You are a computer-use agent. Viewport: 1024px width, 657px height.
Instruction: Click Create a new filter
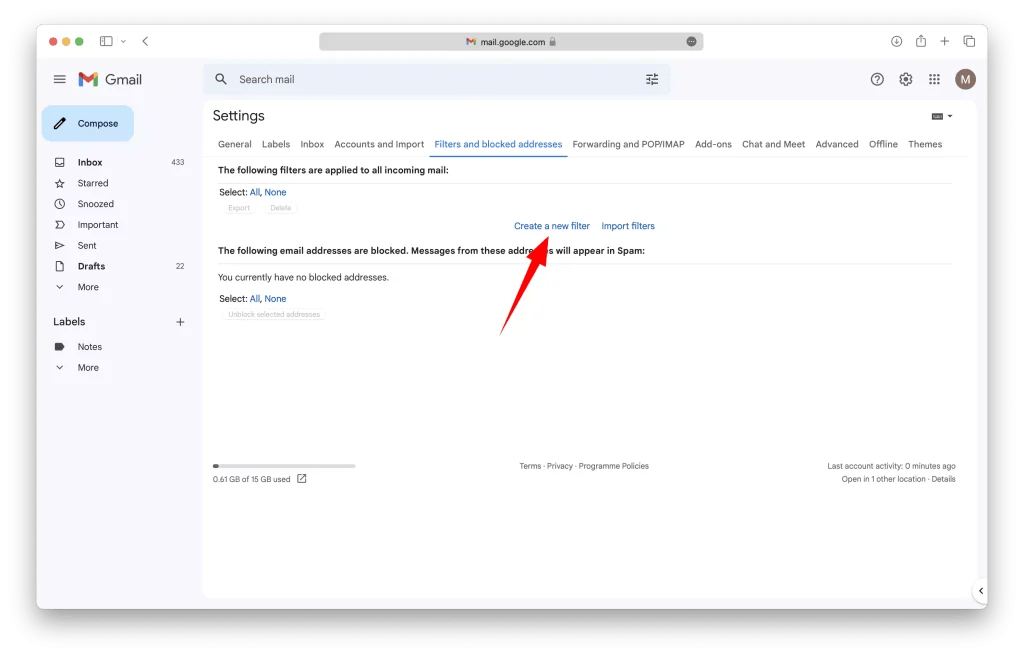click(552, 225)
